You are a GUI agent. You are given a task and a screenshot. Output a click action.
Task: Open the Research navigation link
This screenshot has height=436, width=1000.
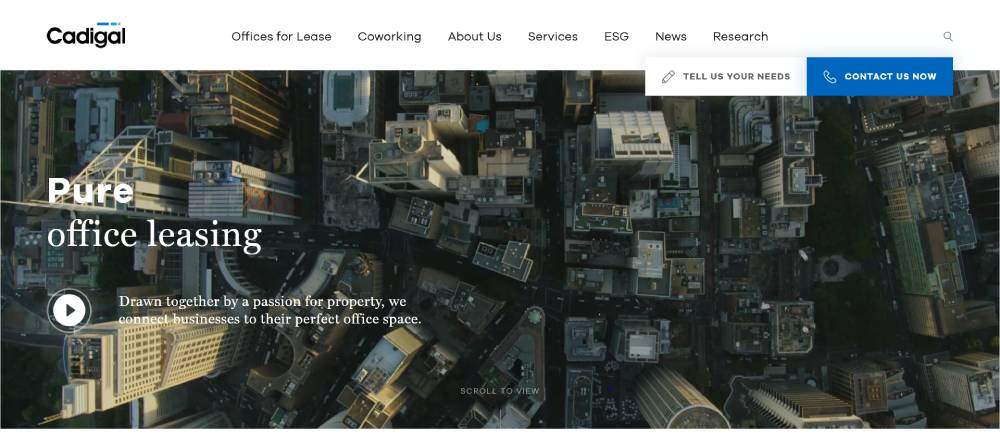click(x=740, y=37)
